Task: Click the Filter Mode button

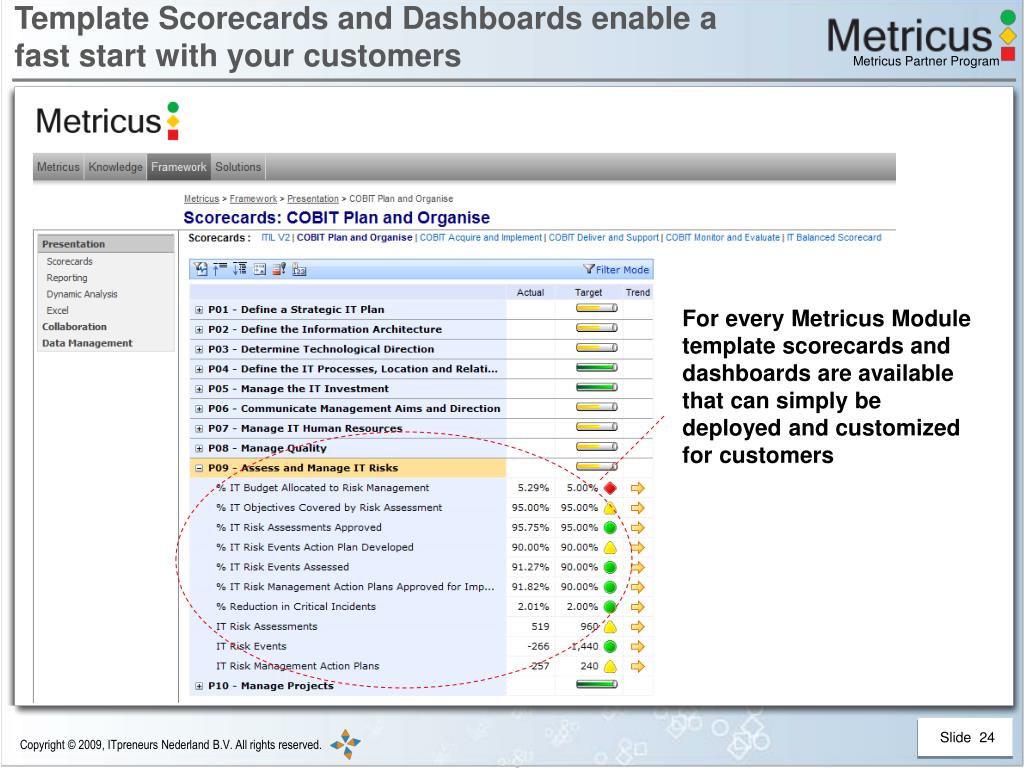Action: pyautogui.click(x=616, y=269)
